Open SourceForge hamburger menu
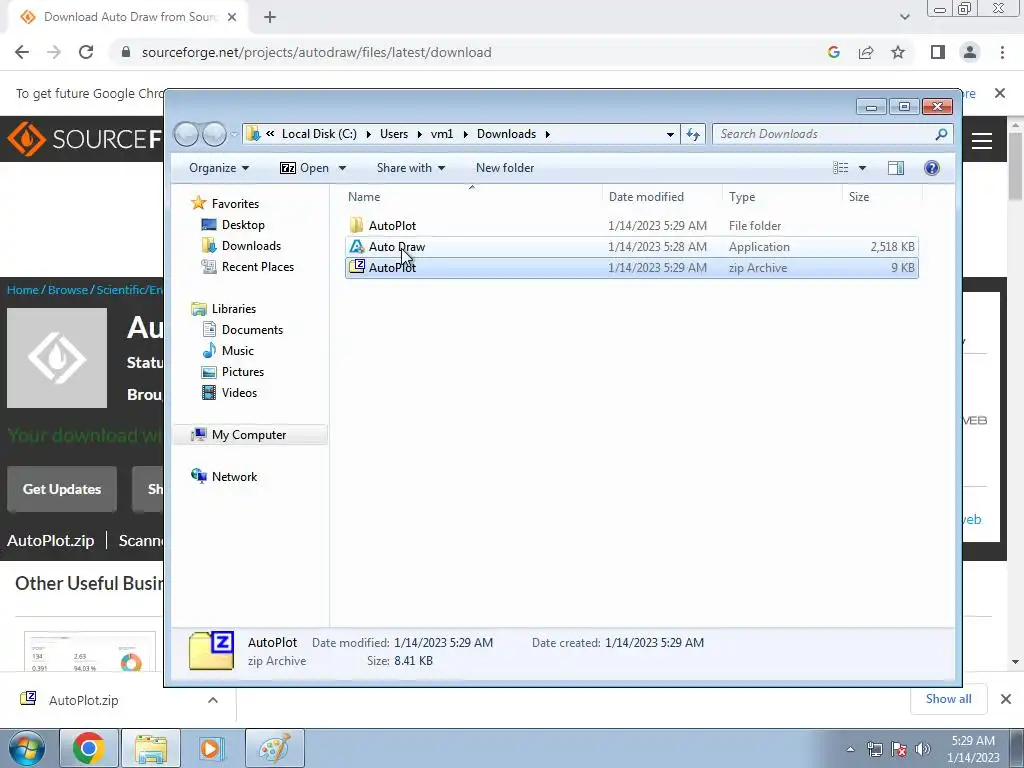The image size is (1024, 768). [982, 140]
